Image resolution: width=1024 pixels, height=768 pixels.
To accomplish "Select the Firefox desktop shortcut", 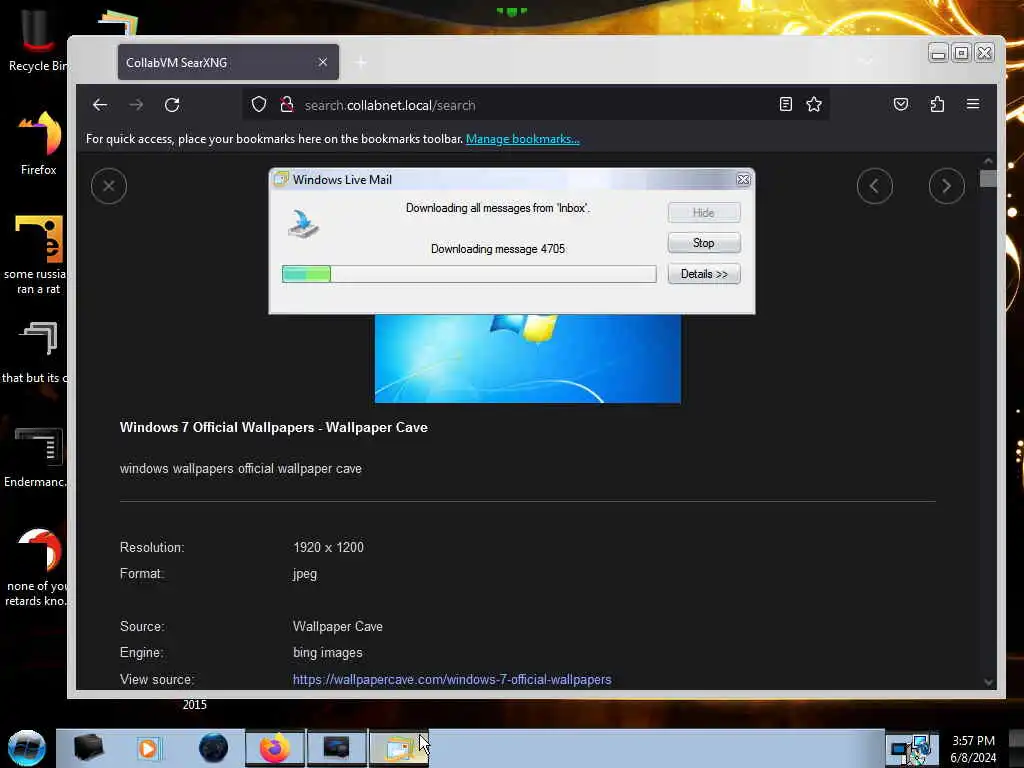I will [38, 144].
